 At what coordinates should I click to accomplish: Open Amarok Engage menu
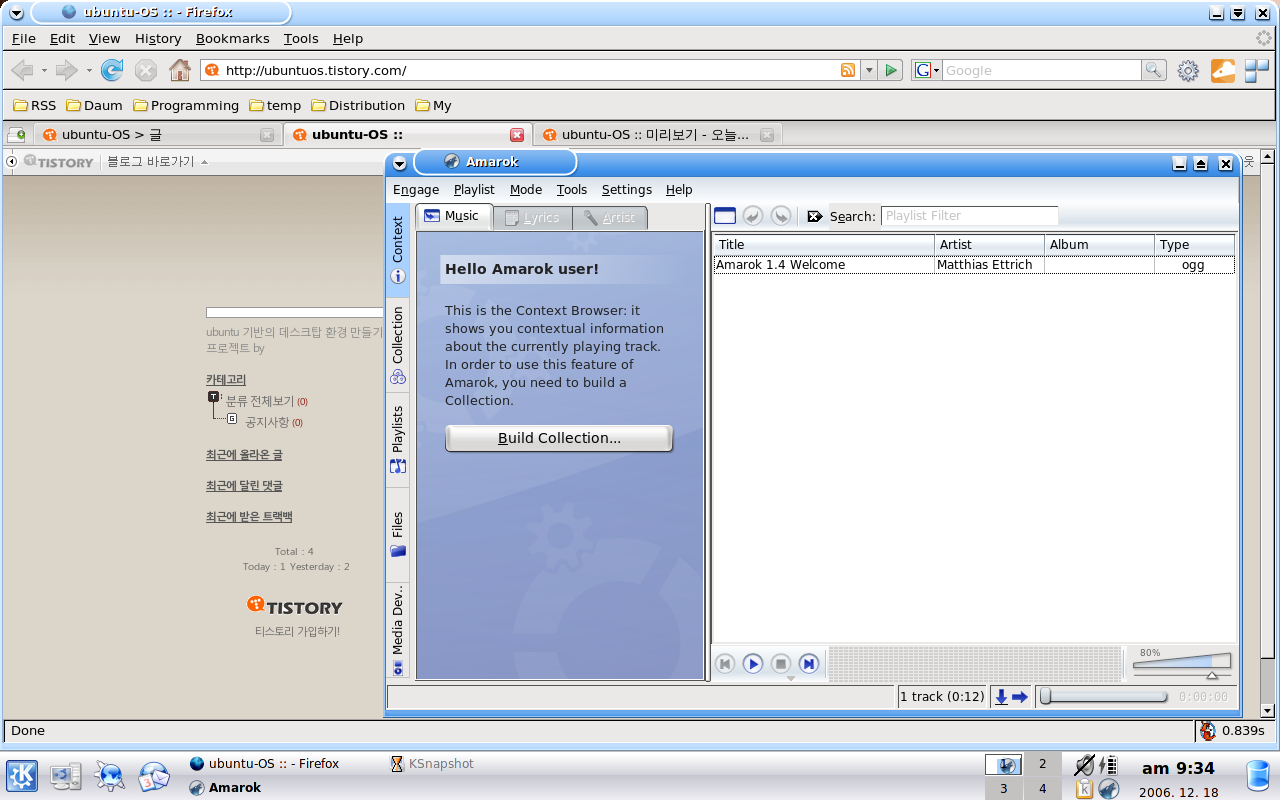(x=416, y=189)
